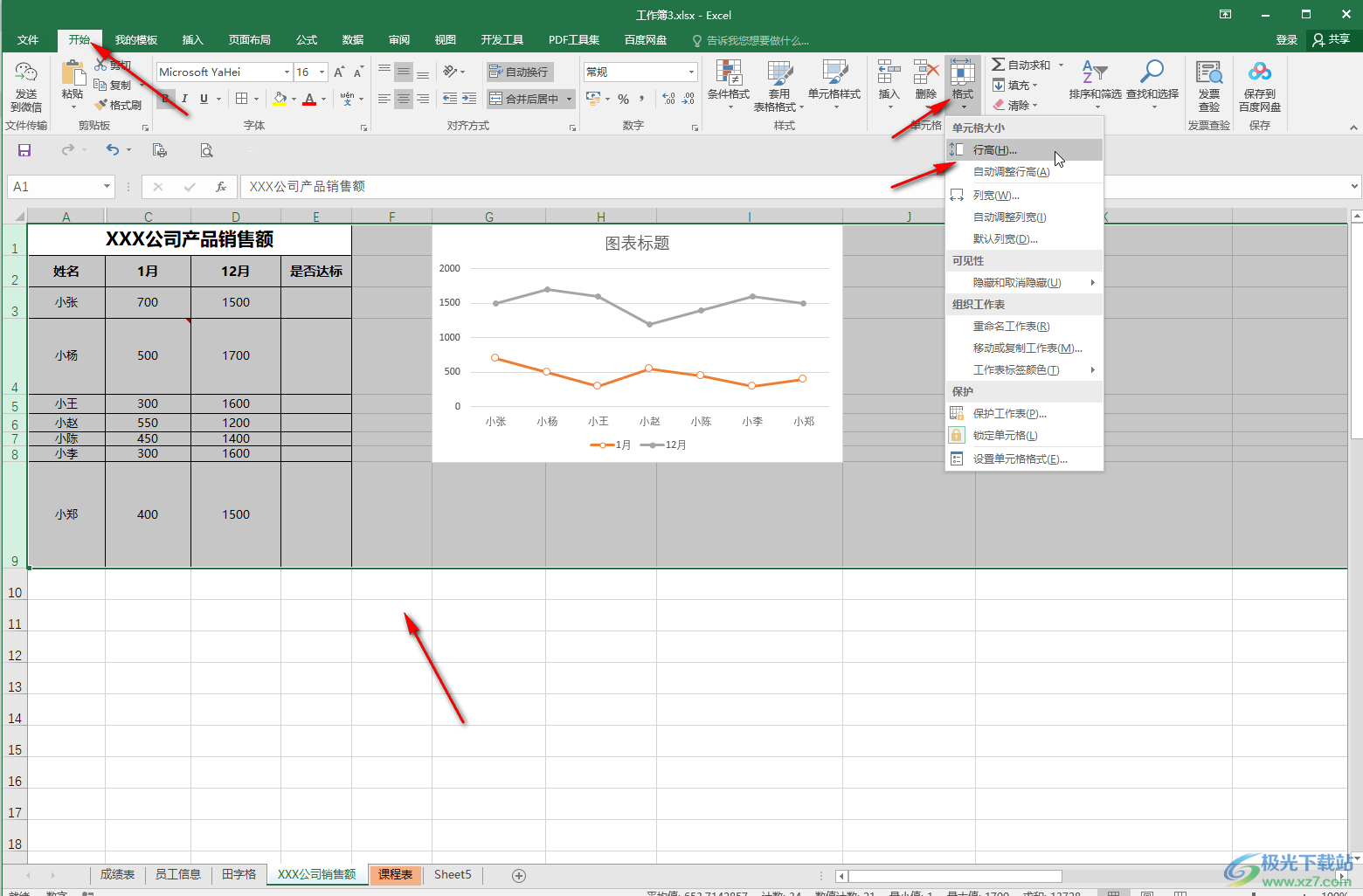Switch to the 课程表 sheet tab
The image size is (1363, 896).
[395, 874]
